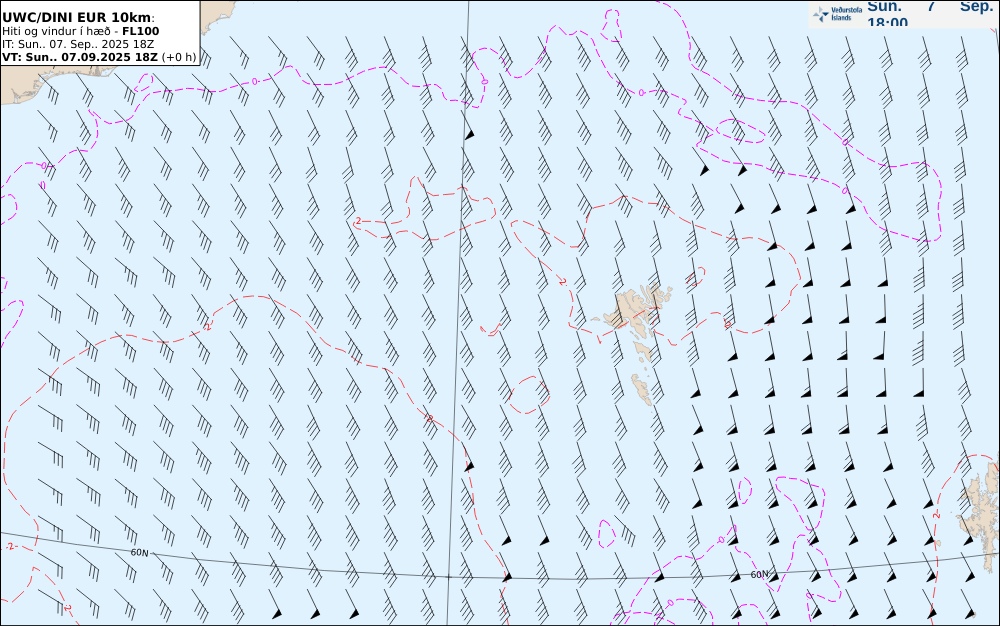
Task: Click the southernmost Faroe island, Suðuroy
Action: (x=642, y=389)
